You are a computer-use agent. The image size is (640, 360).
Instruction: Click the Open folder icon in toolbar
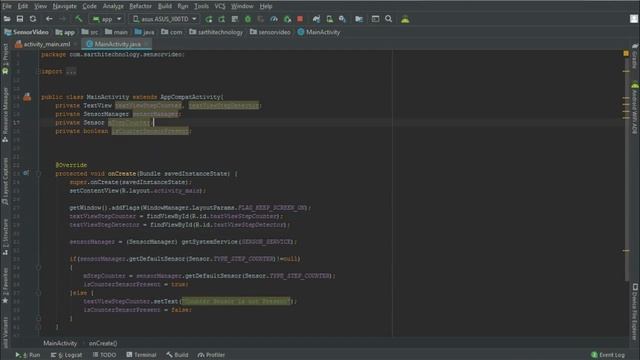pos(7,19)
